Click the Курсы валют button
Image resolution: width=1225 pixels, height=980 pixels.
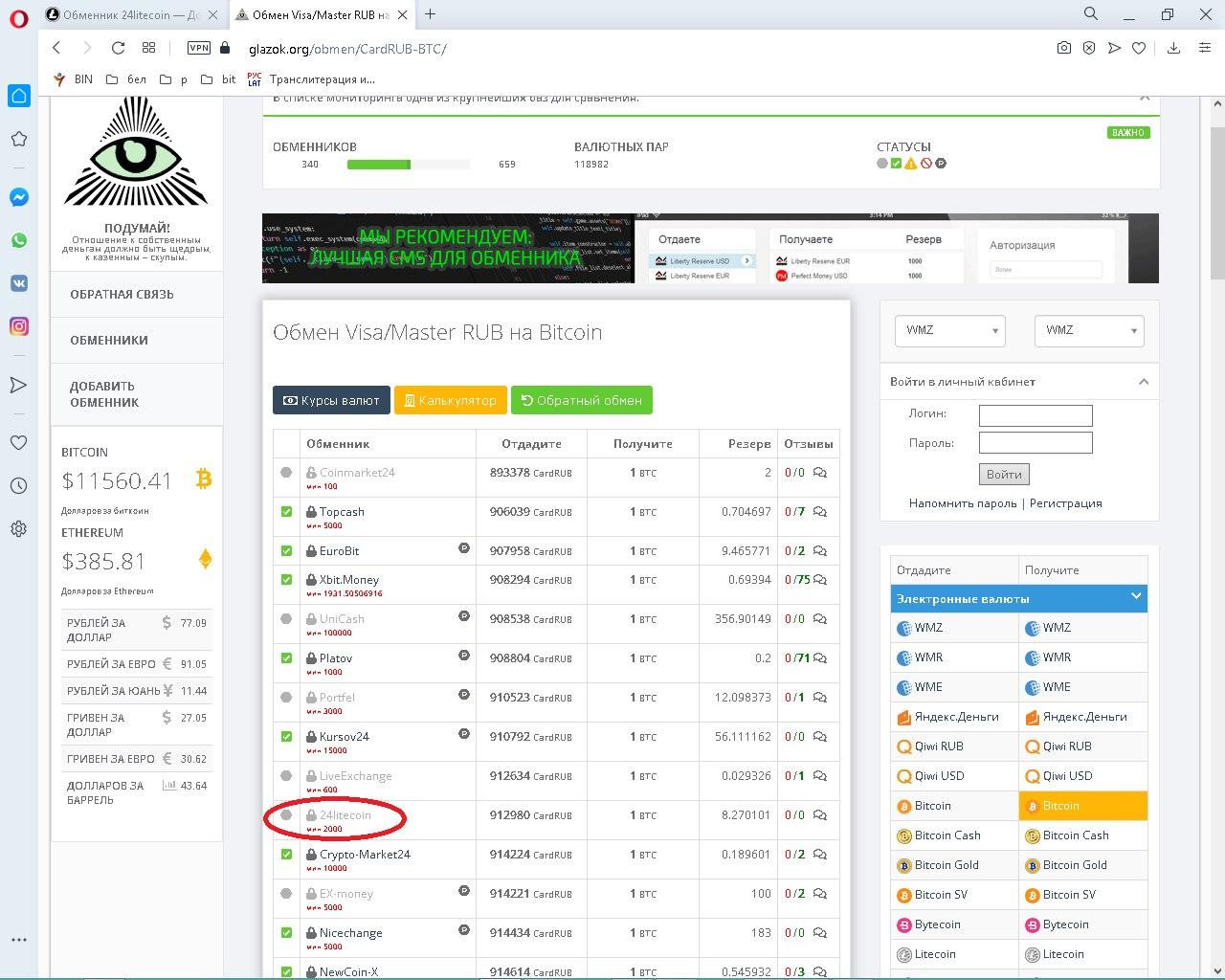331,400
